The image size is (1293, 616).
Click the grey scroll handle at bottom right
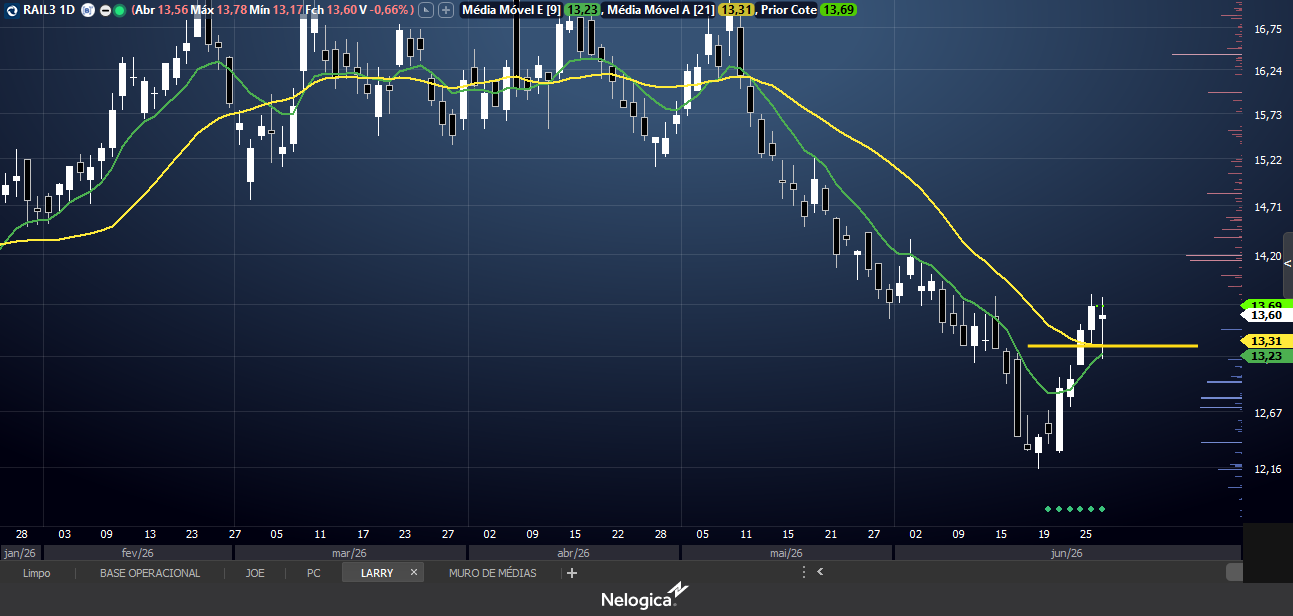(x=1234, y=572)
